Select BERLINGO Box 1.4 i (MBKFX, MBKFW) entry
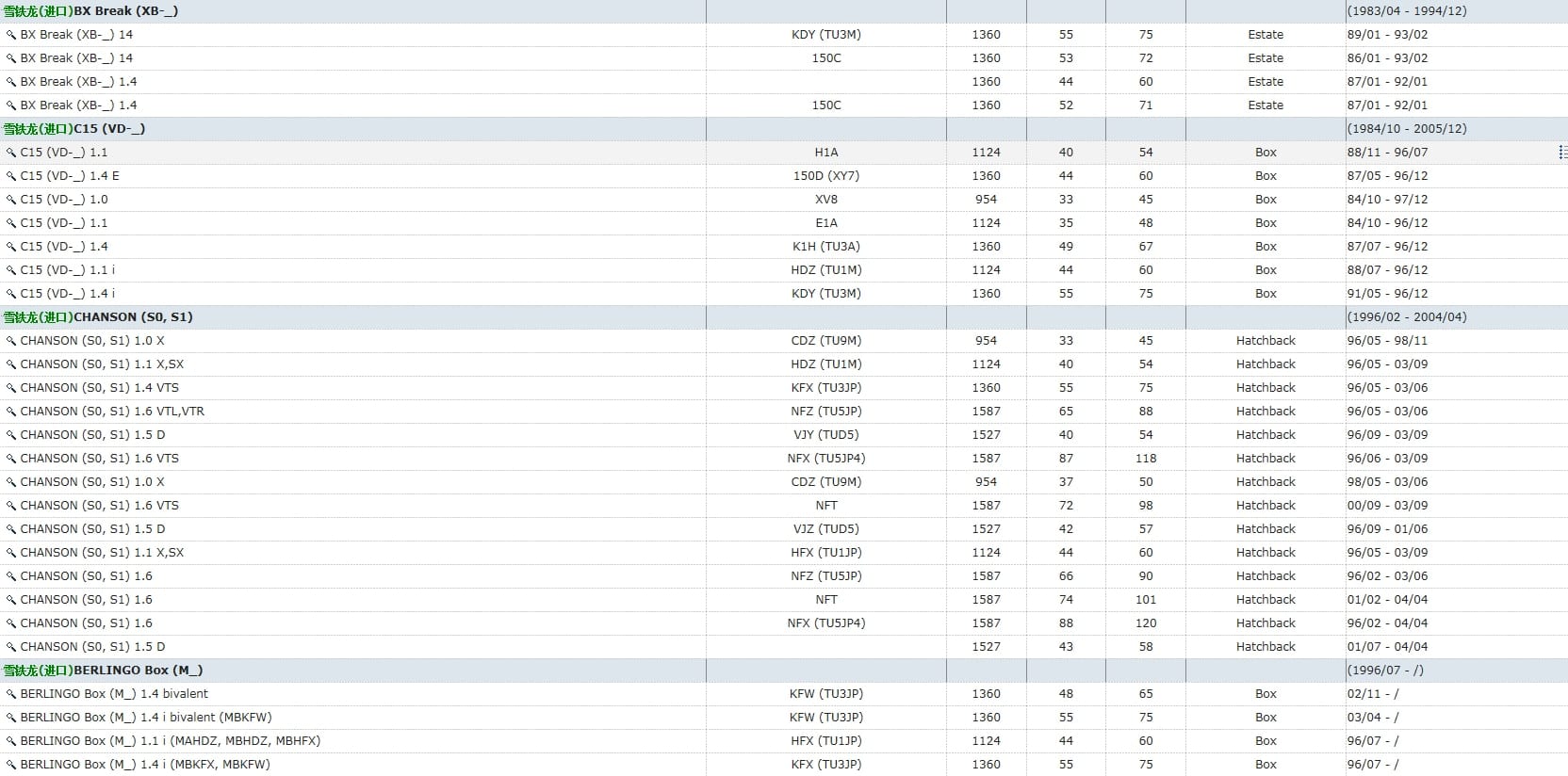The image size is (1568, 776). pyautogui.click(x=144, y=765)
